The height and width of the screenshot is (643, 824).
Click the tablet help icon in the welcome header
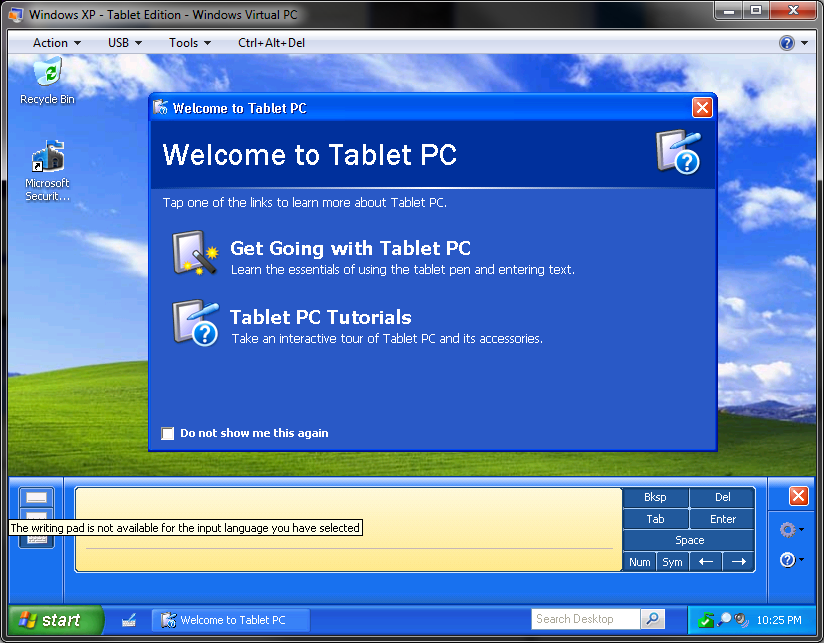click(678, 152)
